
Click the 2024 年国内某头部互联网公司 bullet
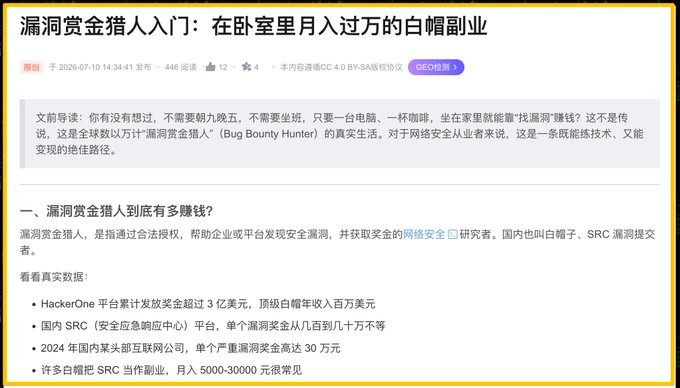pos(191,348)
